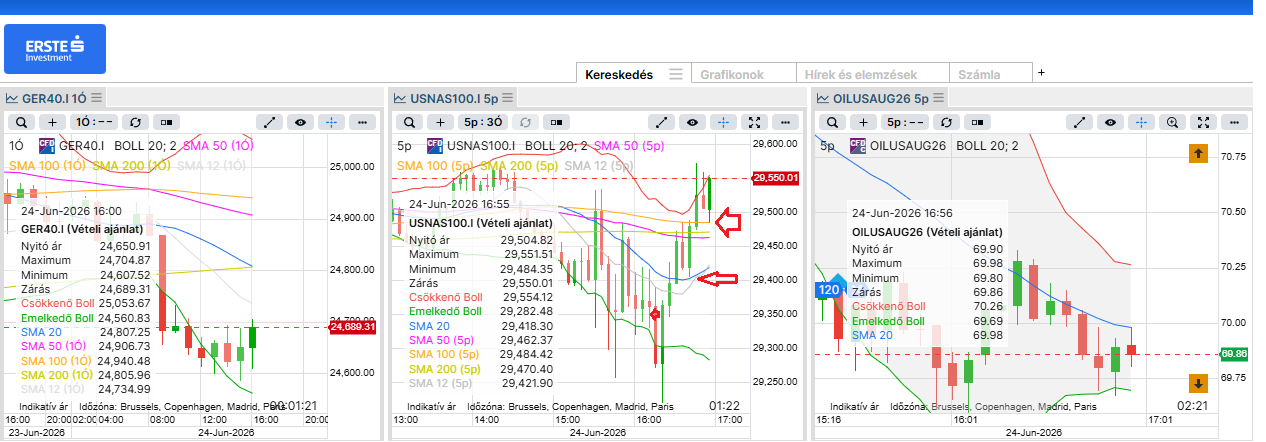Image resolution: width=1266 pixels, height=442 pixels.
Task: Refresh the USNAS100.I chart
Action: (x=525, y=122)
